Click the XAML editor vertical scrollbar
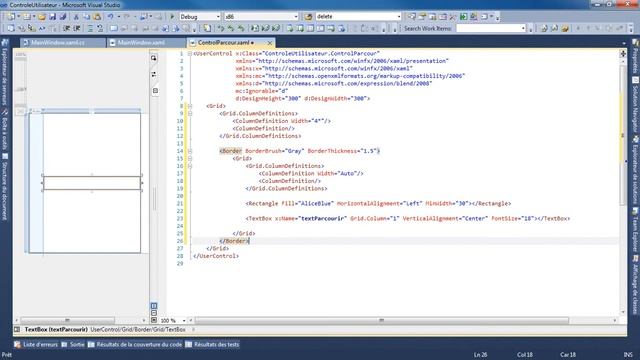The image size is (640, 360). [623, 136]
